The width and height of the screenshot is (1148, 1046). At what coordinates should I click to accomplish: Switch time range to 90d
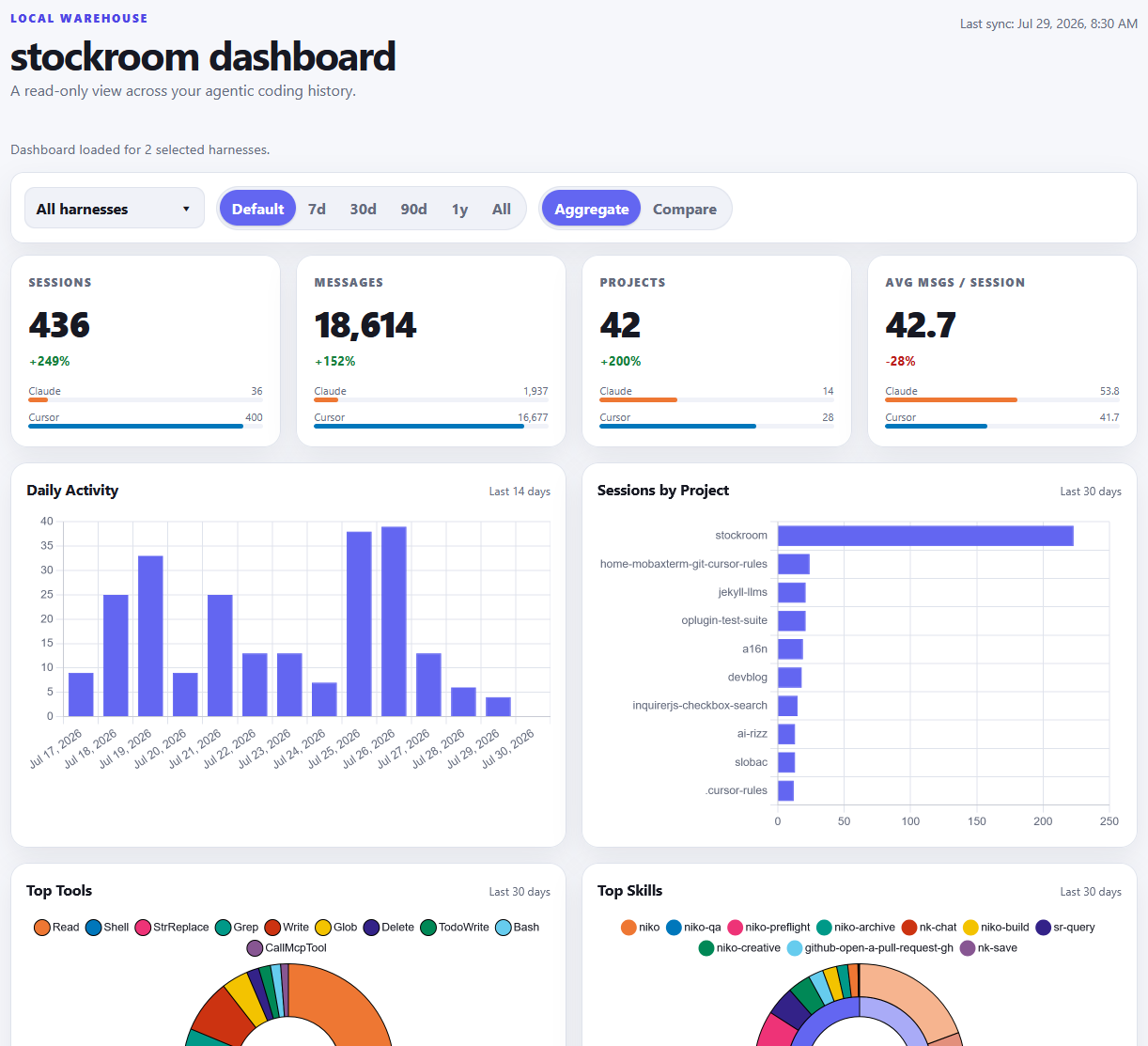tap(413, 209)
